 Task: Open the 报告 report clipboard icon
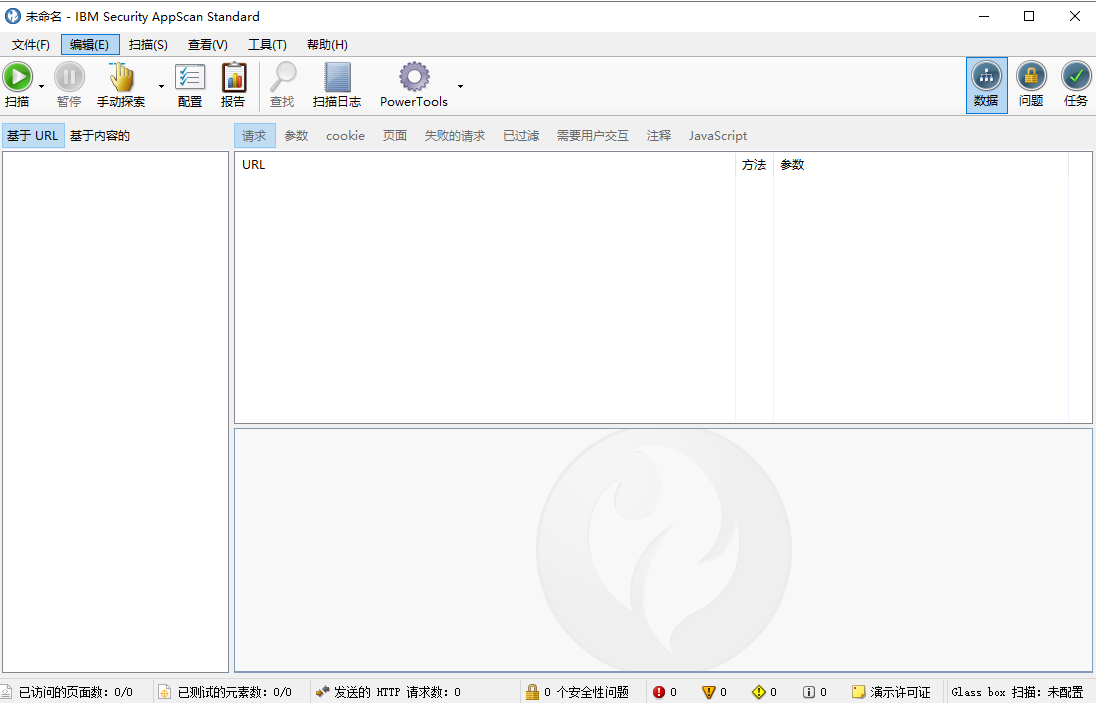(233, 77)
